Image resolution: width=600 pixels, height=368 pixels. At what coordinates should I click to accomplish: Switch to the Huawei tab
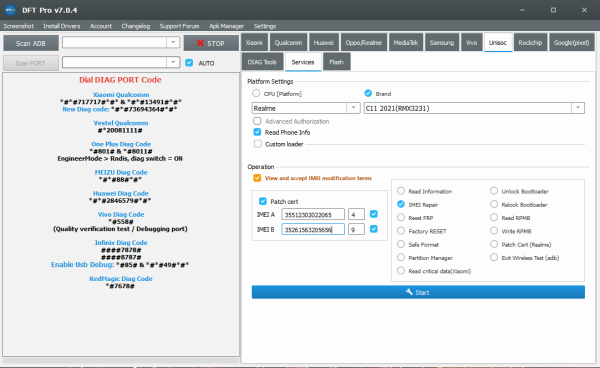323,42
